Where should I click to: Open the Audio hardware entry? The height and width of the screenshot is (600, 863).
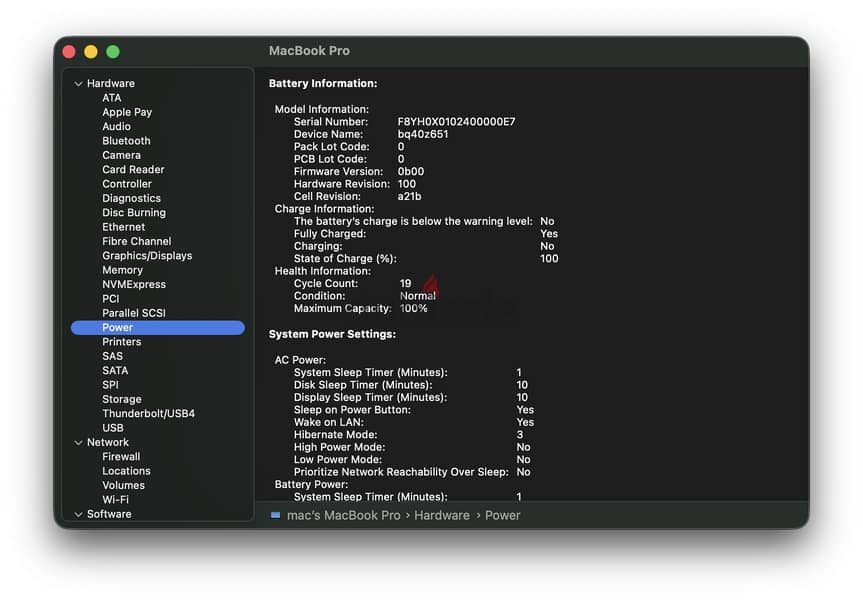117,127
